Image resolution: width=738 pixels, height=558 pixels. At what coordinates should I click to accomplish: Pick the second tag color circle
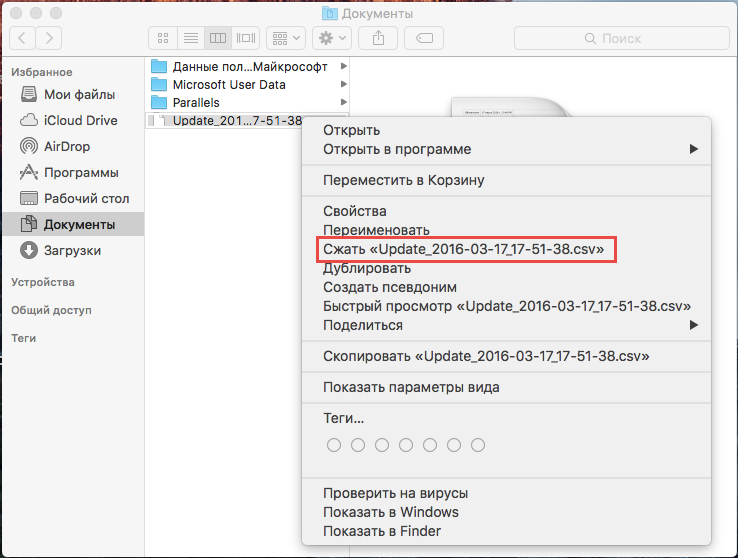(x=358, y=445)
